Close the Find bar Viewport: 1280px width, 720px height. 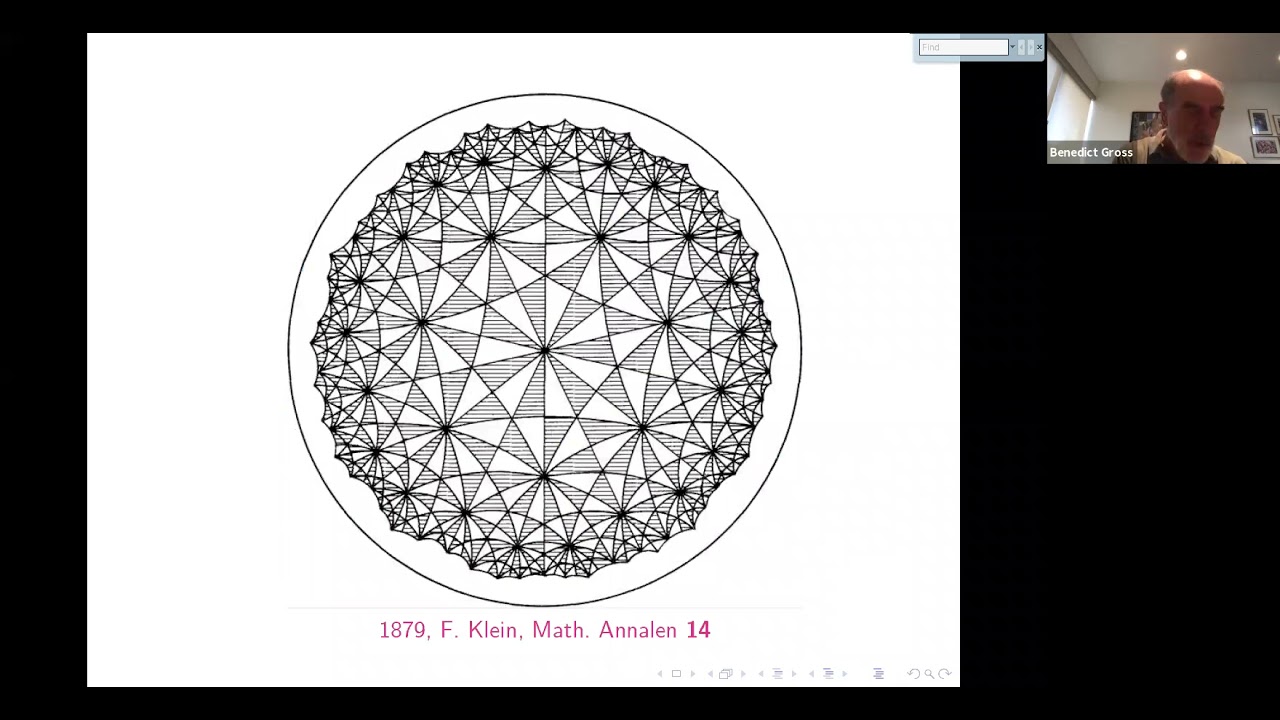pos(1039,47)
